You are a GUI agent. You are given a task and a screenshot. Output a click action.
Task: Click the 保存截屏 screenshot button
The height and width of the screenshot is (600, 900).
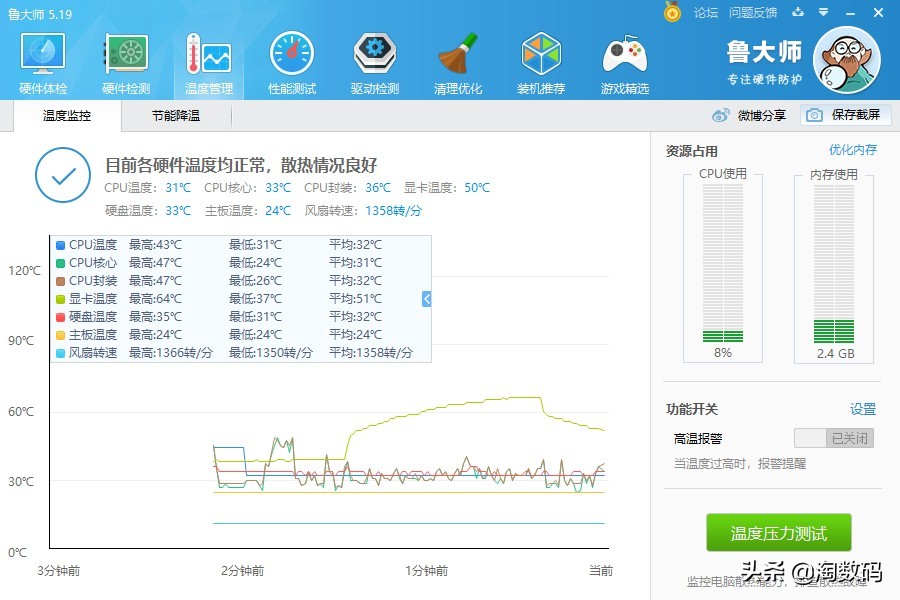[x=846, y=116]
